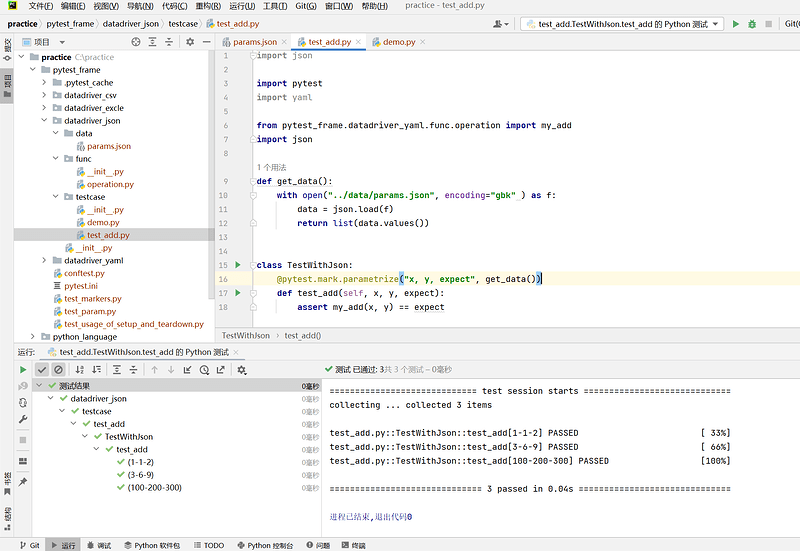
Task: Click the pin tab icon in run sidebar
Action: 23,482
